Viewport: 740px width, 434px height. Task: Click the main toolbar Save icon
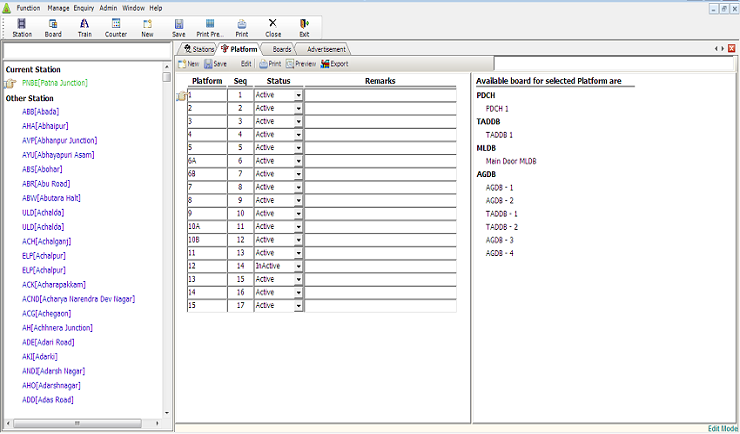[178, 26]
